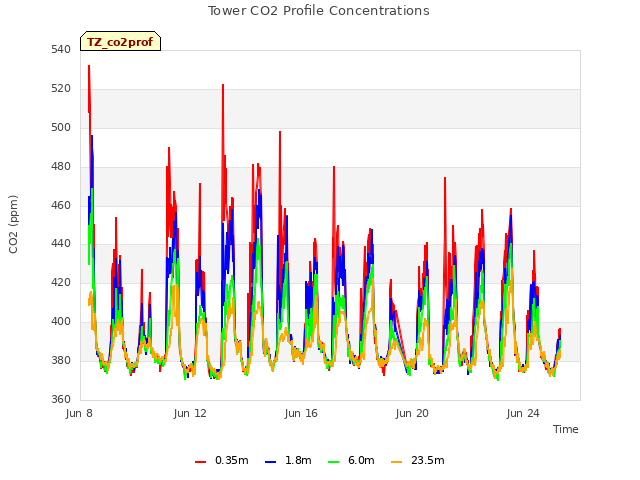The image size is (640, 480).
Task: Click the 460 y-axis tick label
Action: pyautogui.click(x=61, y=205)
